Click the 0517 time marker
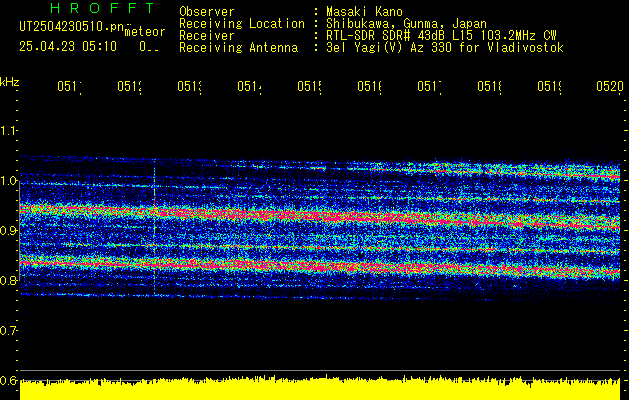Viewport: 629px width, 400px height. pyautogui.click(x=430, y=86)
